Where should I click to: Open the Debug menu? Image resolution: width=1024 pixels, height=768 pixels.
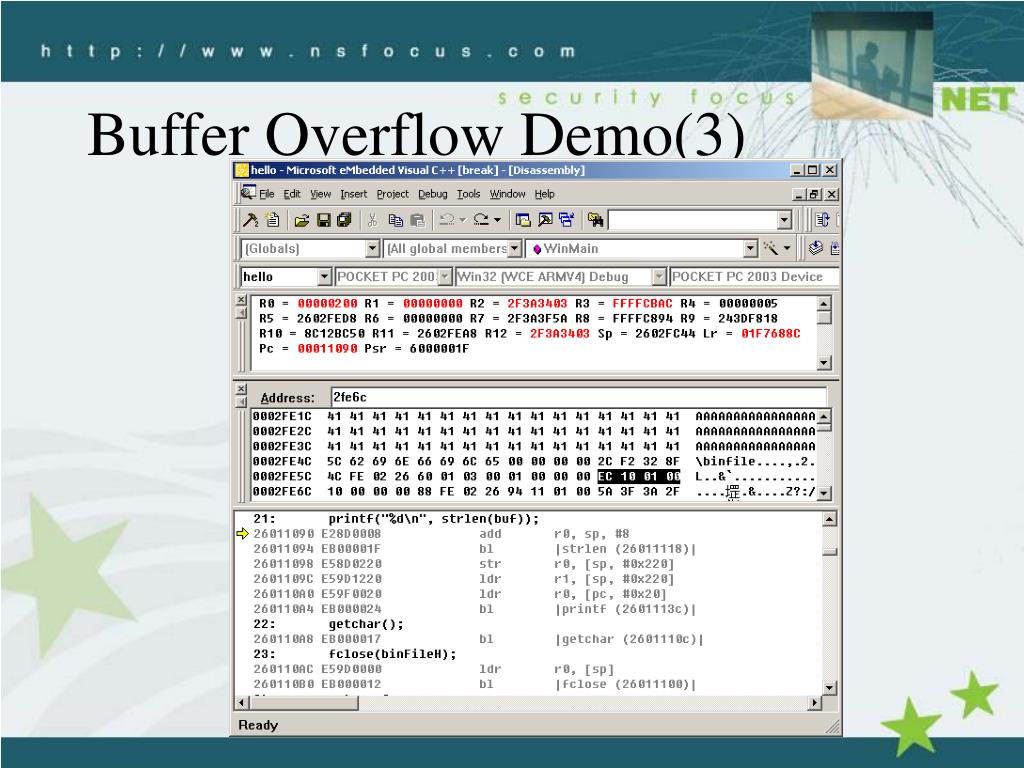433,194
